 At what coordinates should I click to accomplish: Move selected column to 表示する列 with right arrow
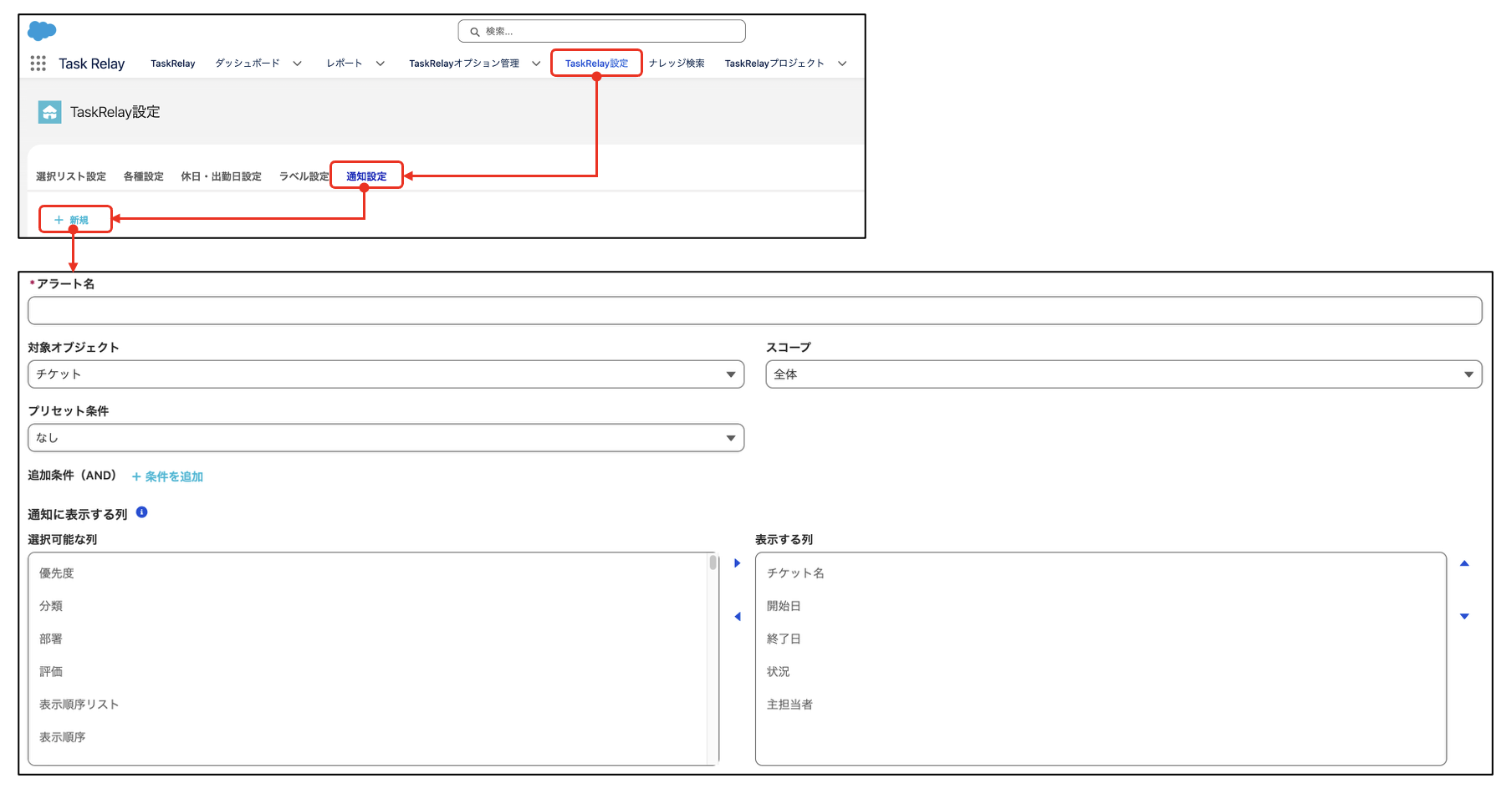tap(737, 563)
